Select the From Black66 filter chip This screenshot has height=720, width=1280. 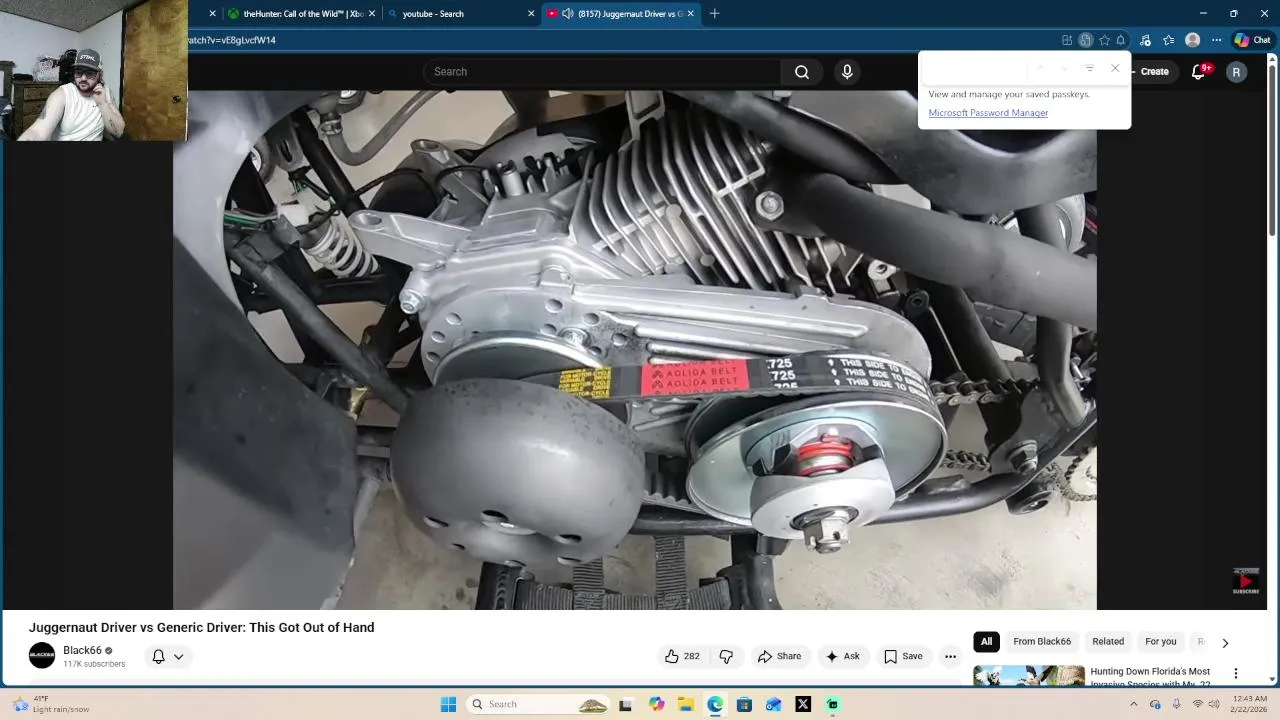tap(1042, 641)
